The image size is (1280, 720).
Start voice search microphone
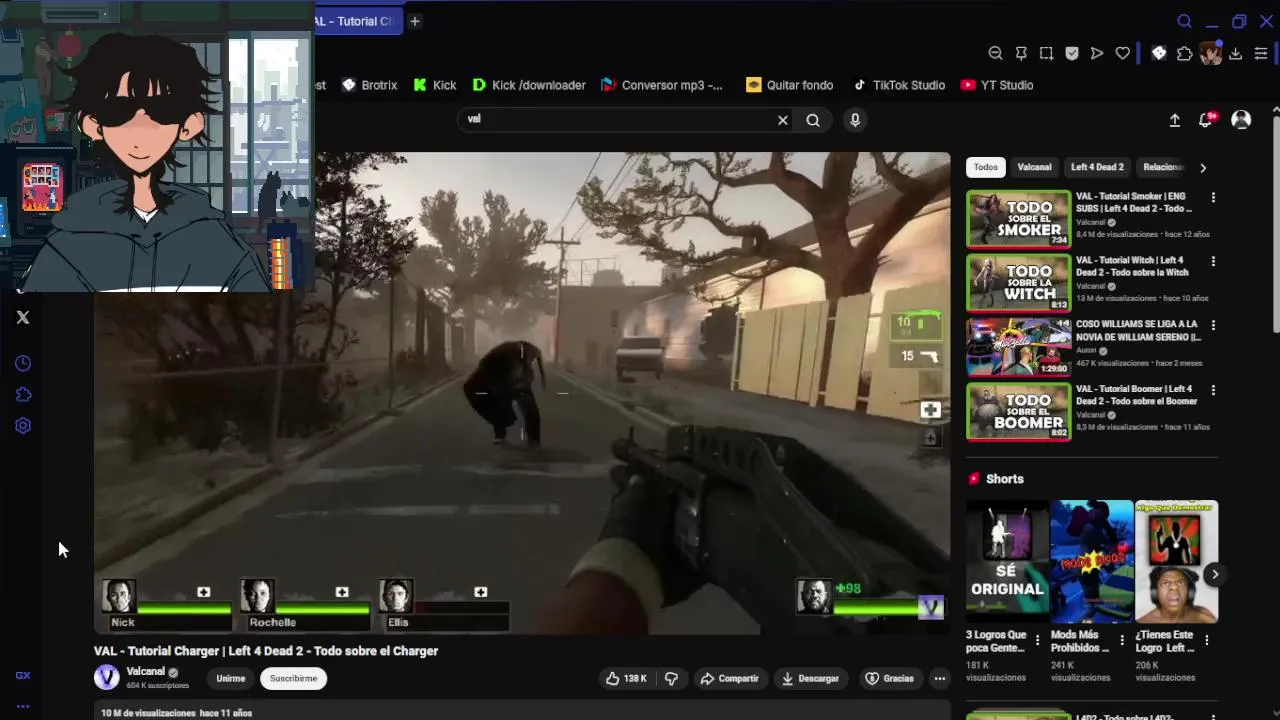point(855,120)
